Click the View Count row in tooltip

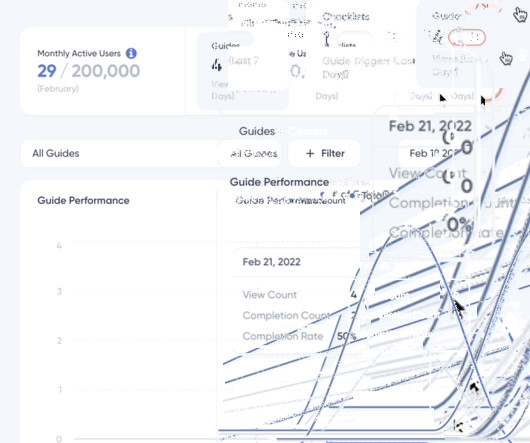[x=299, y=295]
